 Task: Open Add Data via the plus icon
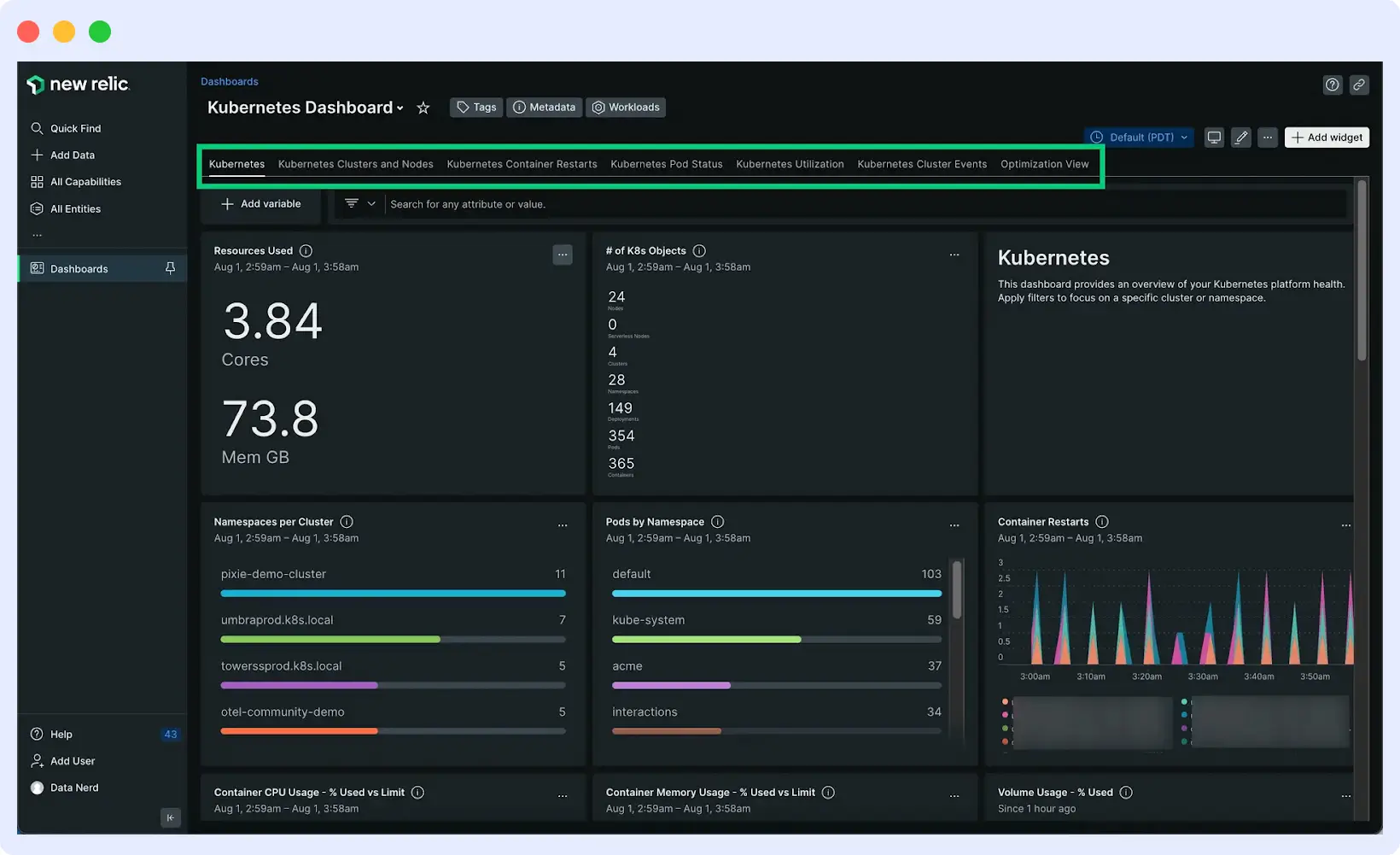[x=37, y=155]
